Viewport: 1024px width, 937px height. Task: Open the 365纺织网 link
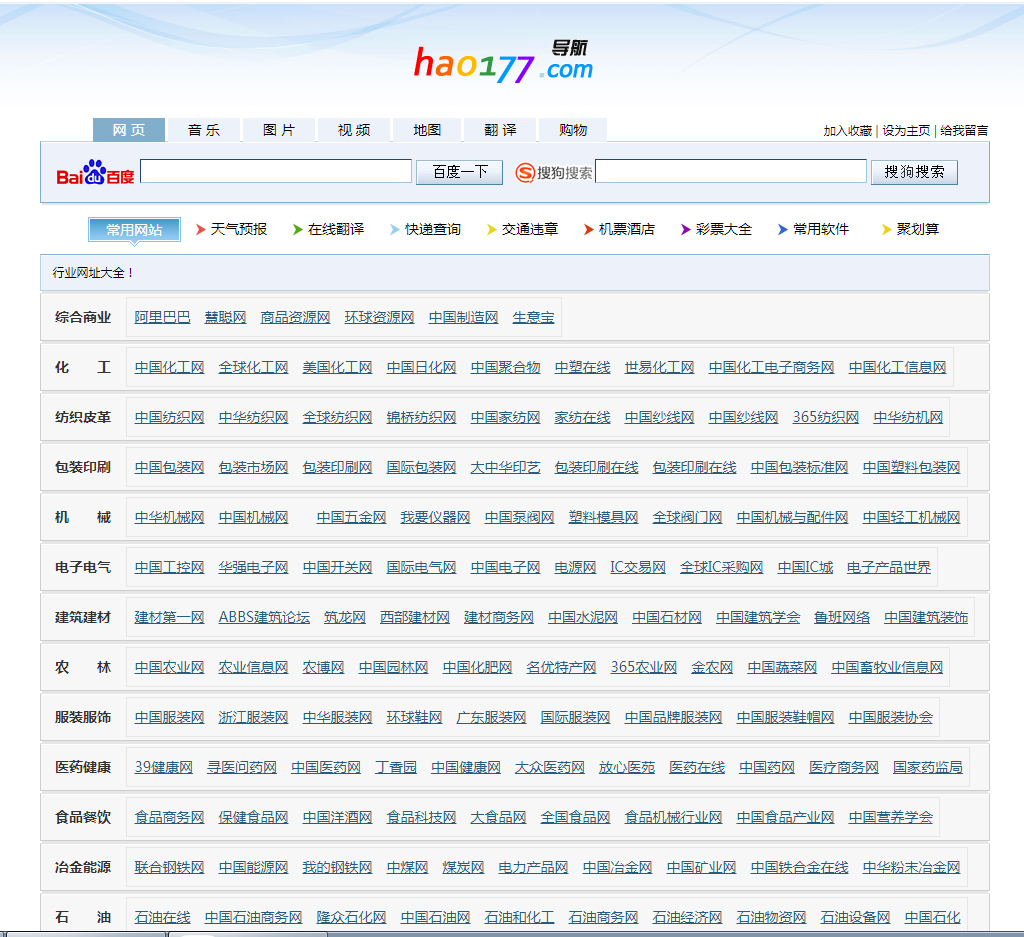(825, 417)
